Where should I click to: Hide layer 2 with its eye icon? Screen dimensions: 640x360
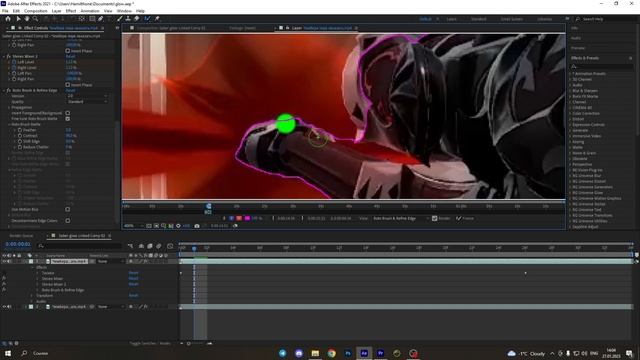pyautogui.click(x=4, y=307)
